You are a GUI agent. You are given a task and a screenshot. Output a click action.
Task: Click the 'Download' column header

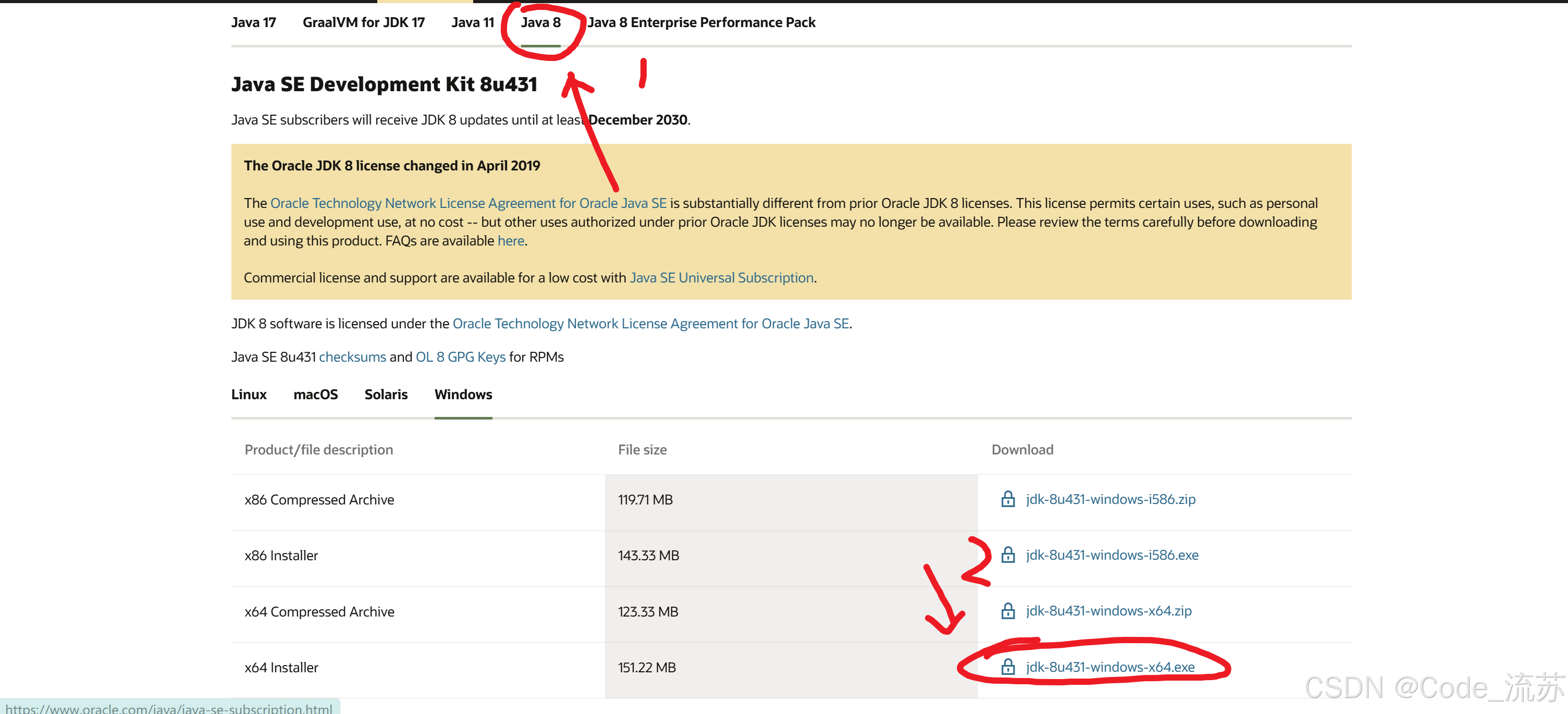coord(1022,449)
